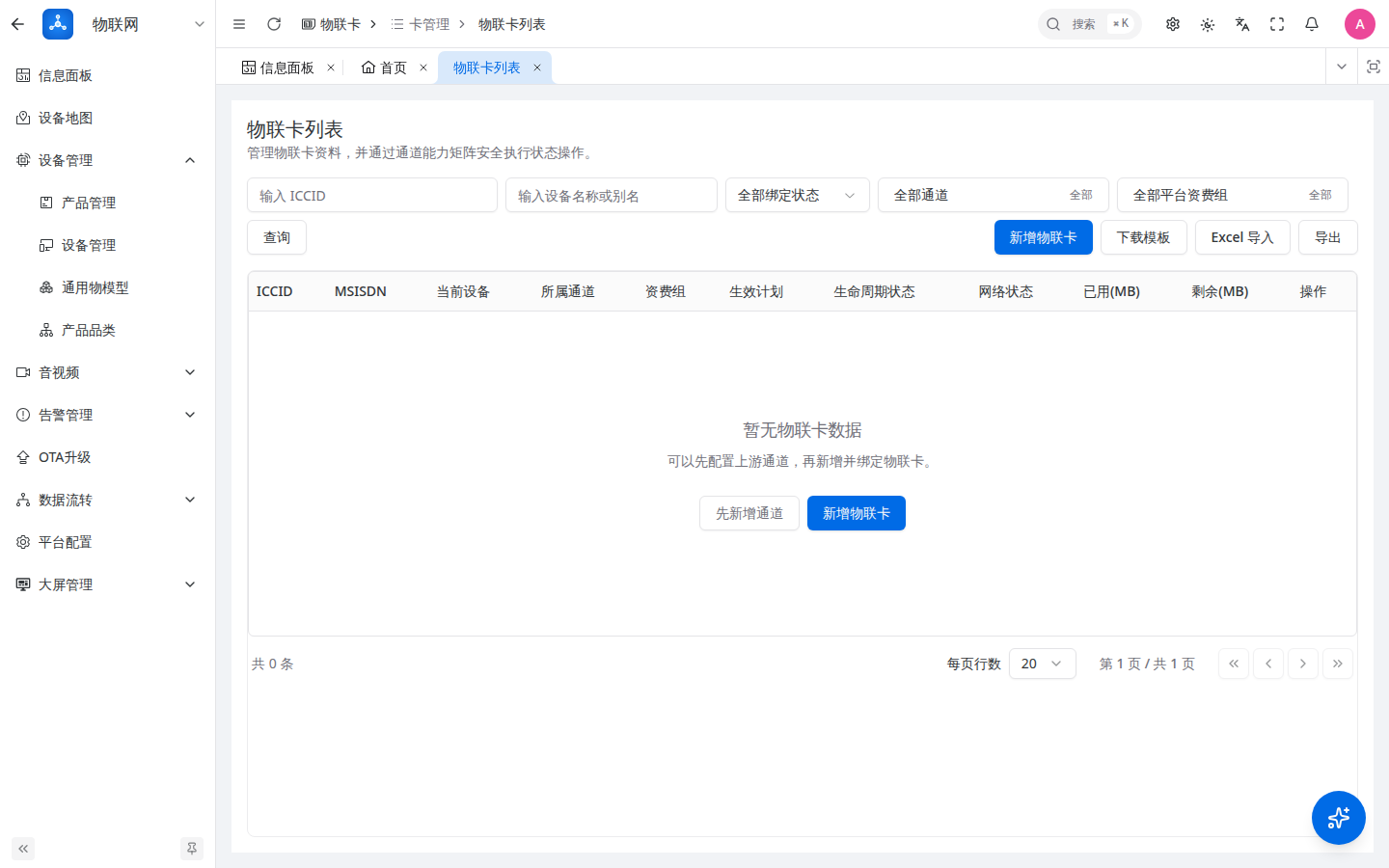Click the 查询 button
Screen dimensions: 1389x868
(x=277, y=237)
